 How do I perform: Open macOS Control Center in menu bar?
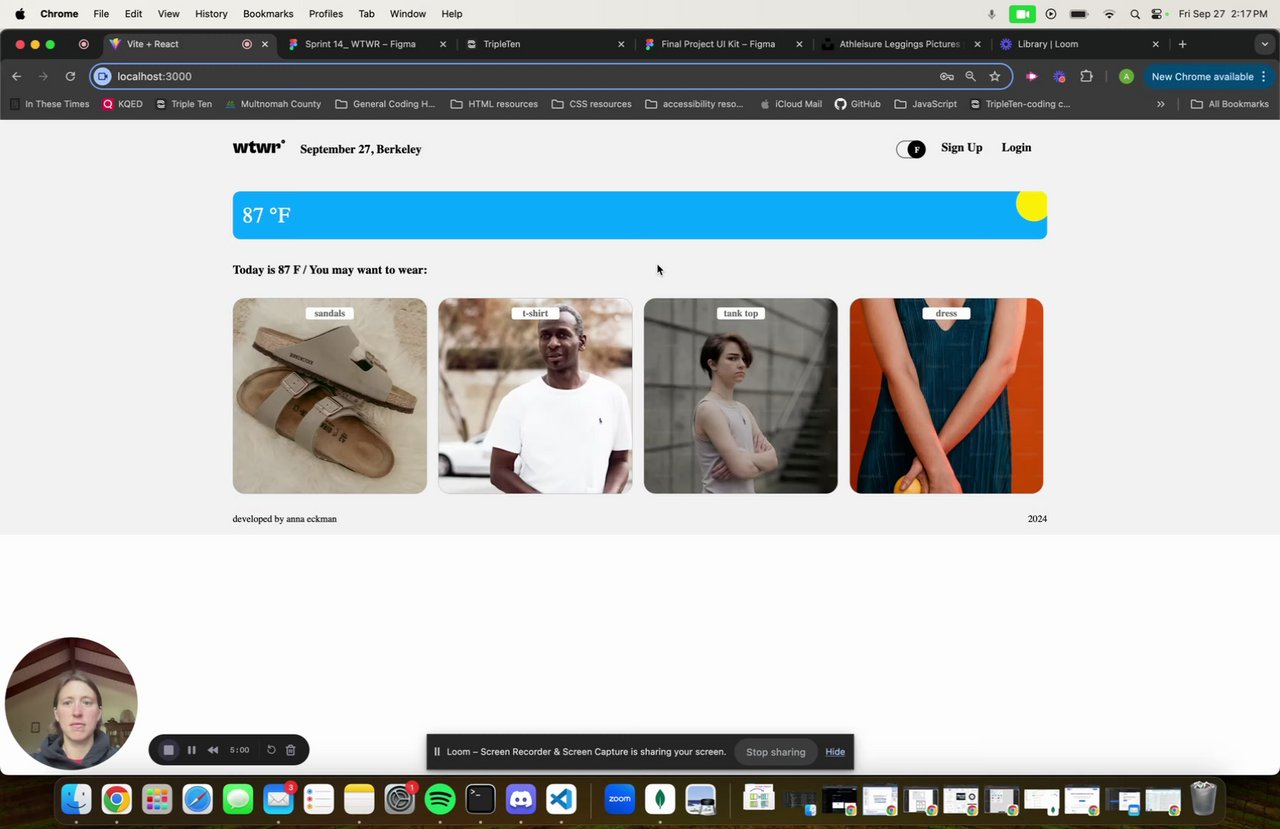[x=1157, y=14]
